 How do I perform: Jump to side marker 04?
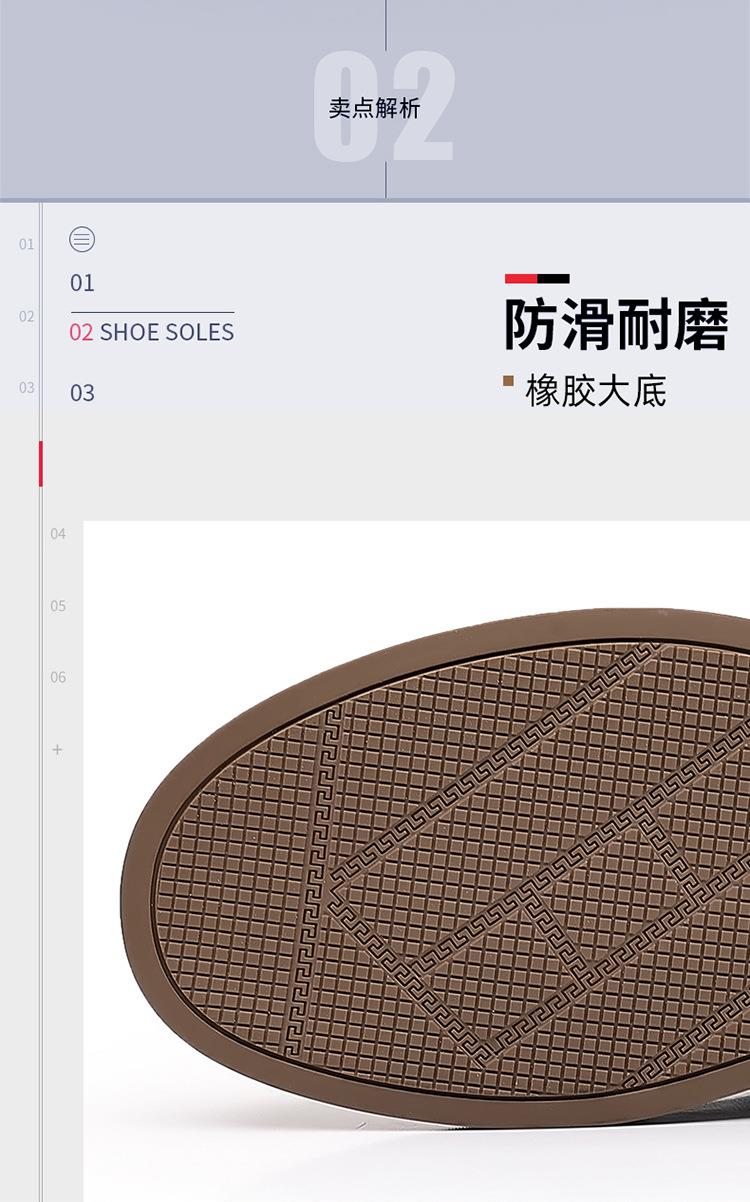tap(58, 534)
